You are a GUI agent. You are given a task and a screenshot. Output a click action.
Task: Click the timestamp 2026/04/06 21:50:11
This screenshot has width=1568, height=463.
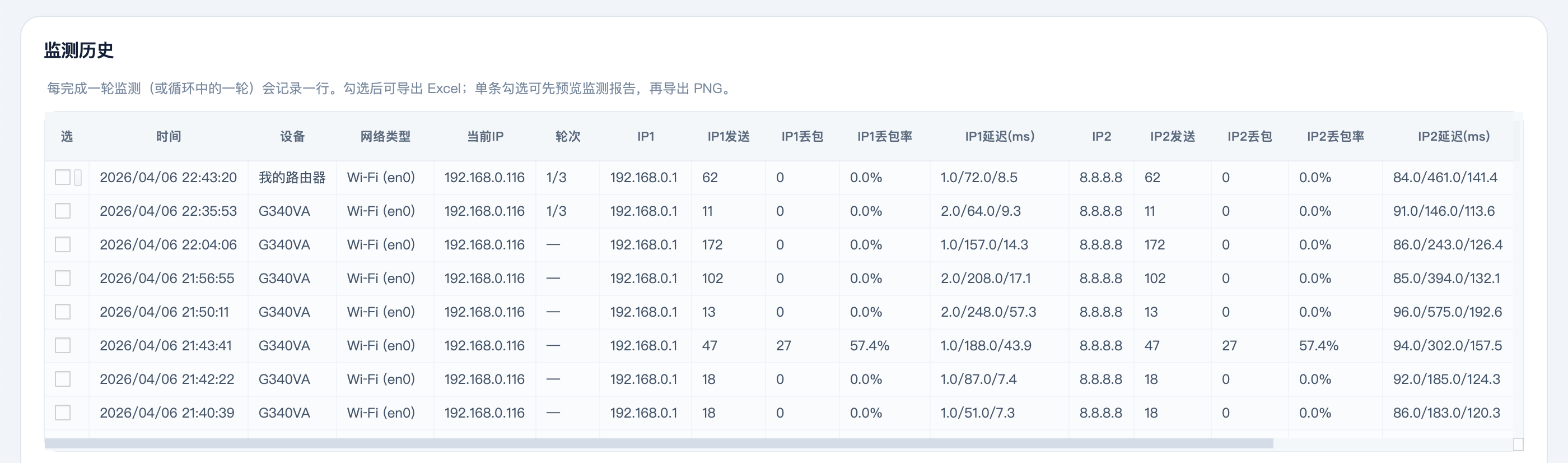(x=164, y=312)
